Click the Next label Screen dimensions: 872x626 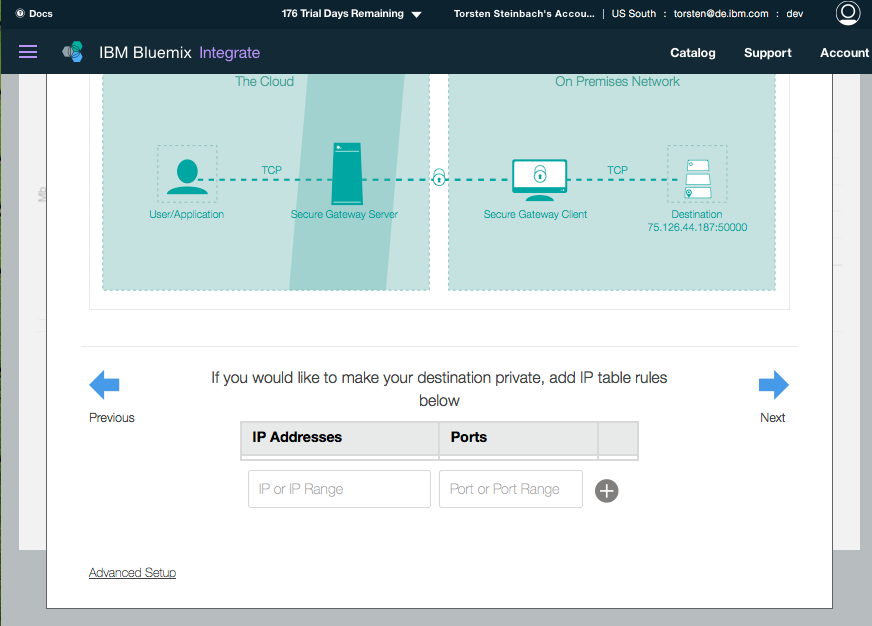[772, 418]
